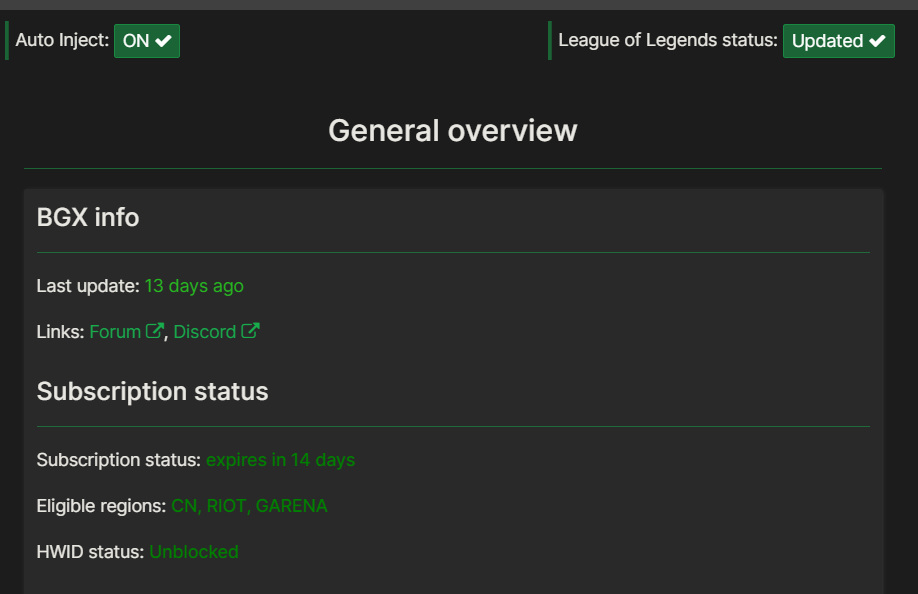This screenshot has width=918, height=594.
Task: Click the Unblocked HWID status value
Action: (x=194, y=552)
